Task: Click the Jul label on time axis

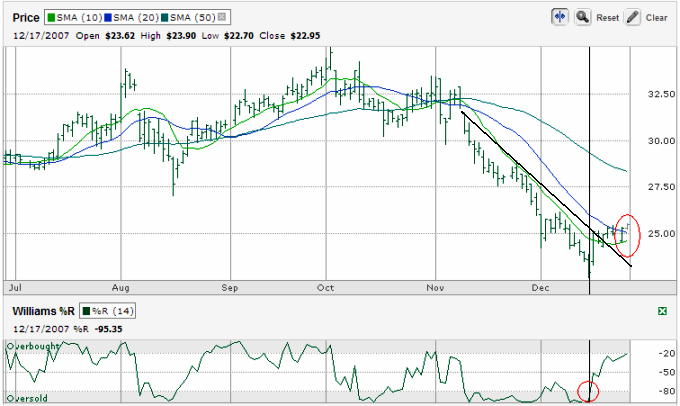Action: (15, 288)
